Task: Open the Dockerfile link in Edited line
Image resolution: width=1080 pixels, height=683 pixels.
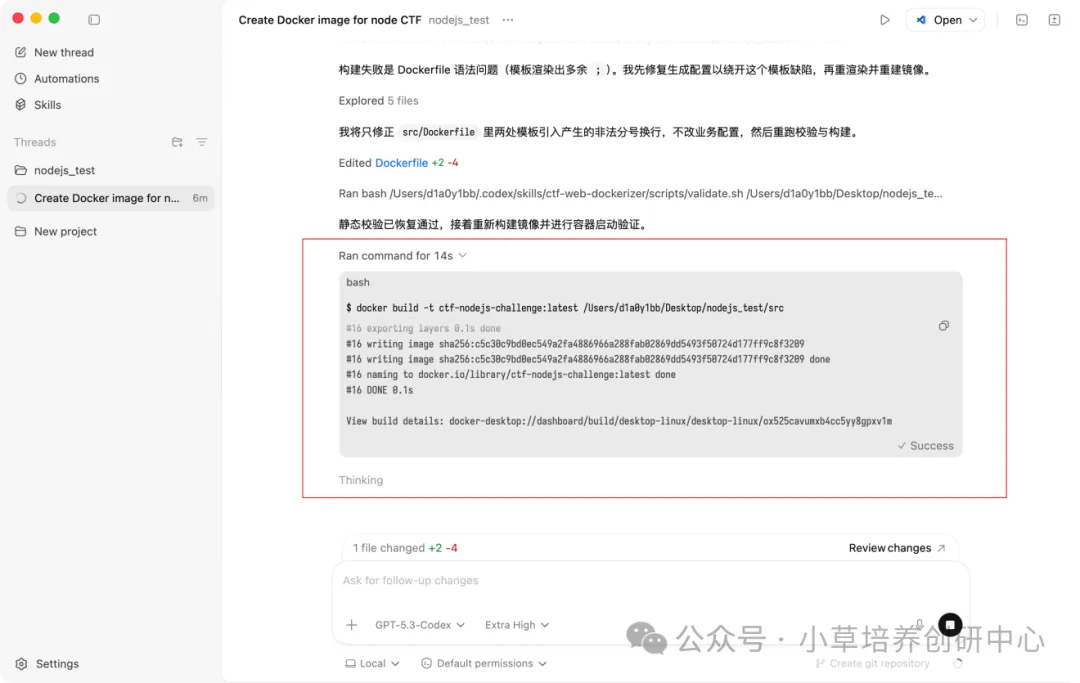Action: click(x=401, y=162)
